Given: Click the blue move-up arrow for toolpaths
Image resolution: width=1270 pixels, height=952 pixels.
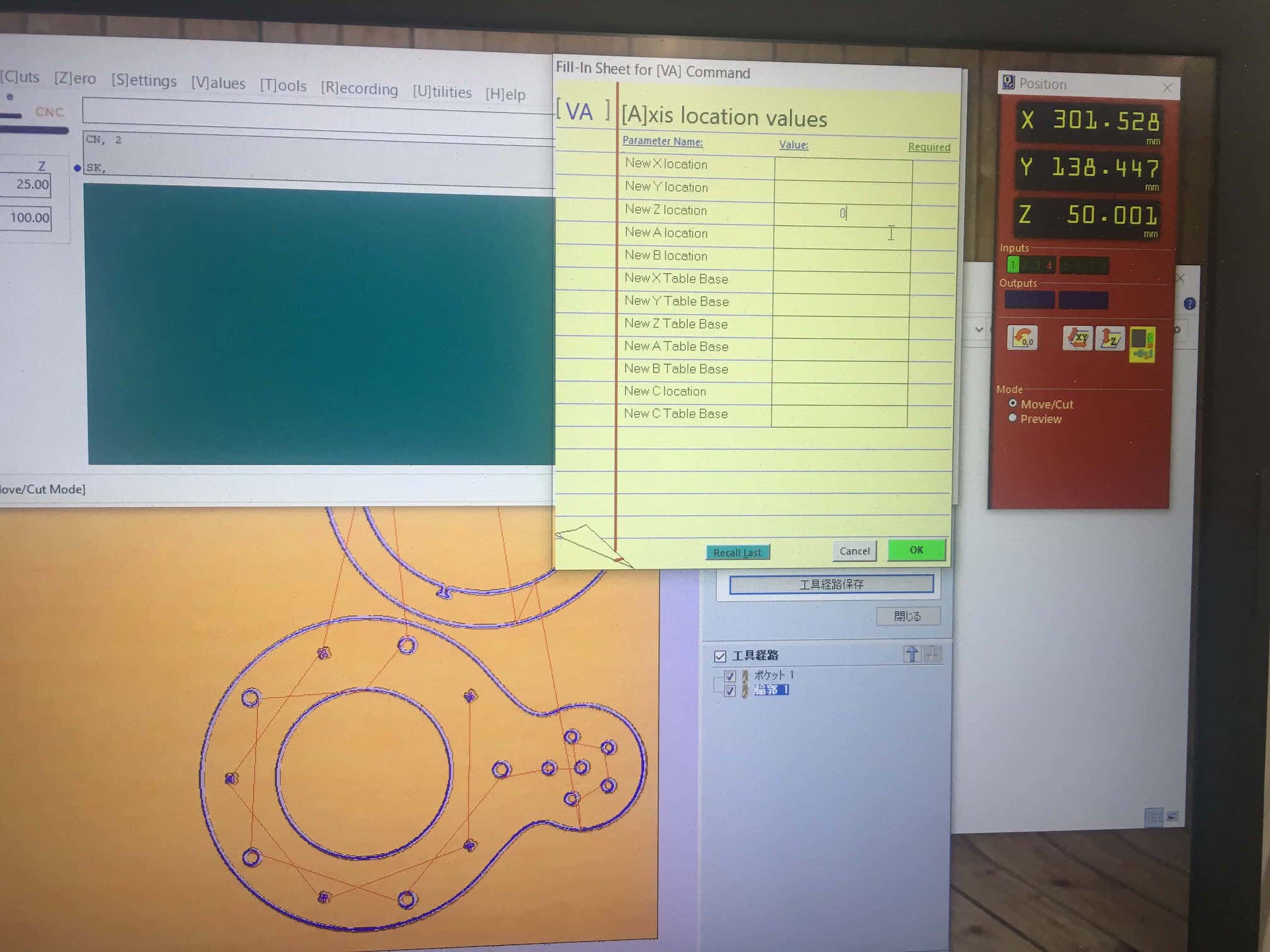Looking at the screenshot, I should click(x=912, y=654).
